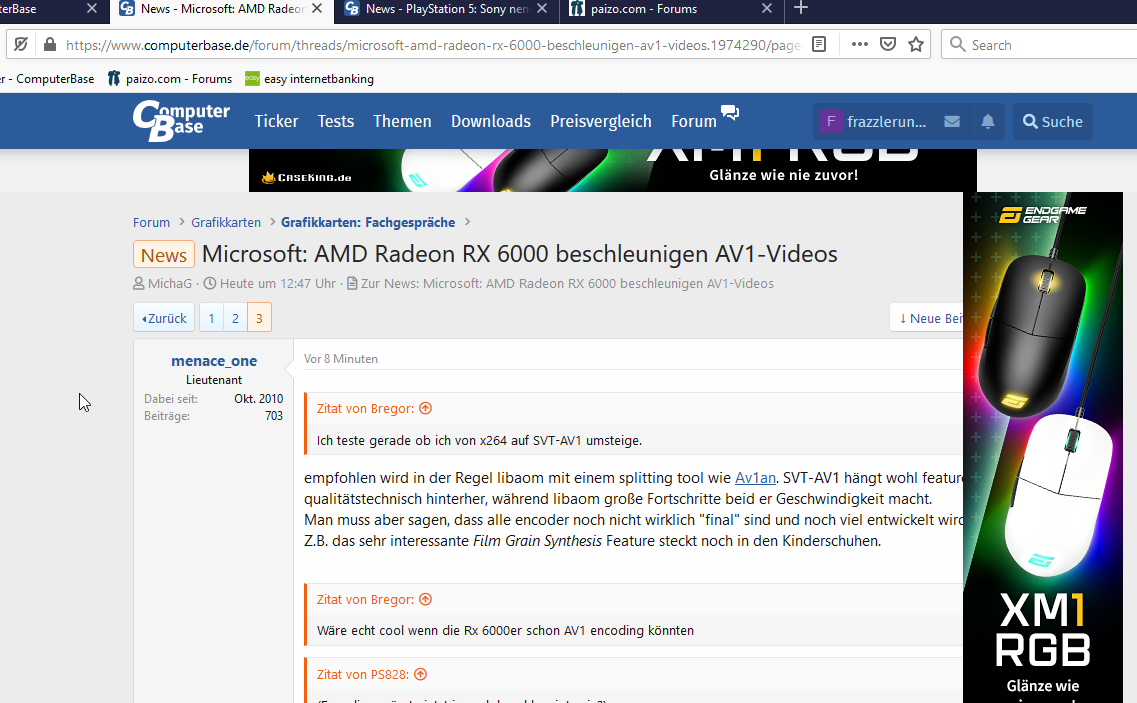This screenshot has width=1137, height=703.
Task: Bookmark this page with star icon
Action: coord(916,44)
